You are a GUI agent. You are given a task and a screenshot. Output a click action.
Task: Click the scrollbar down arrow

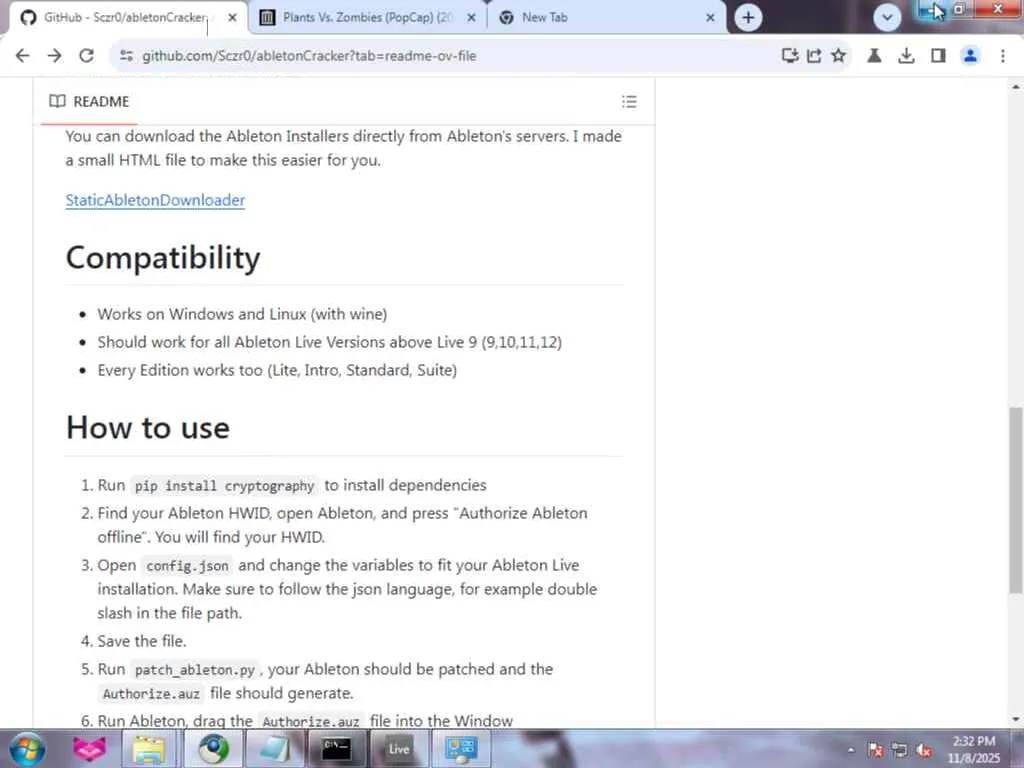point(1016,719)
